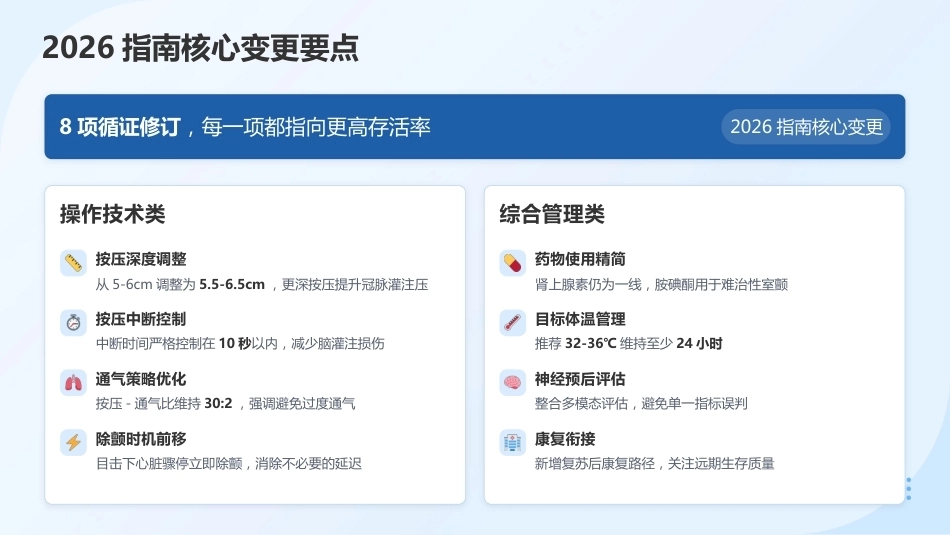
Task: Click the 除颤时机前移 item title
Action: click(141, 439)
